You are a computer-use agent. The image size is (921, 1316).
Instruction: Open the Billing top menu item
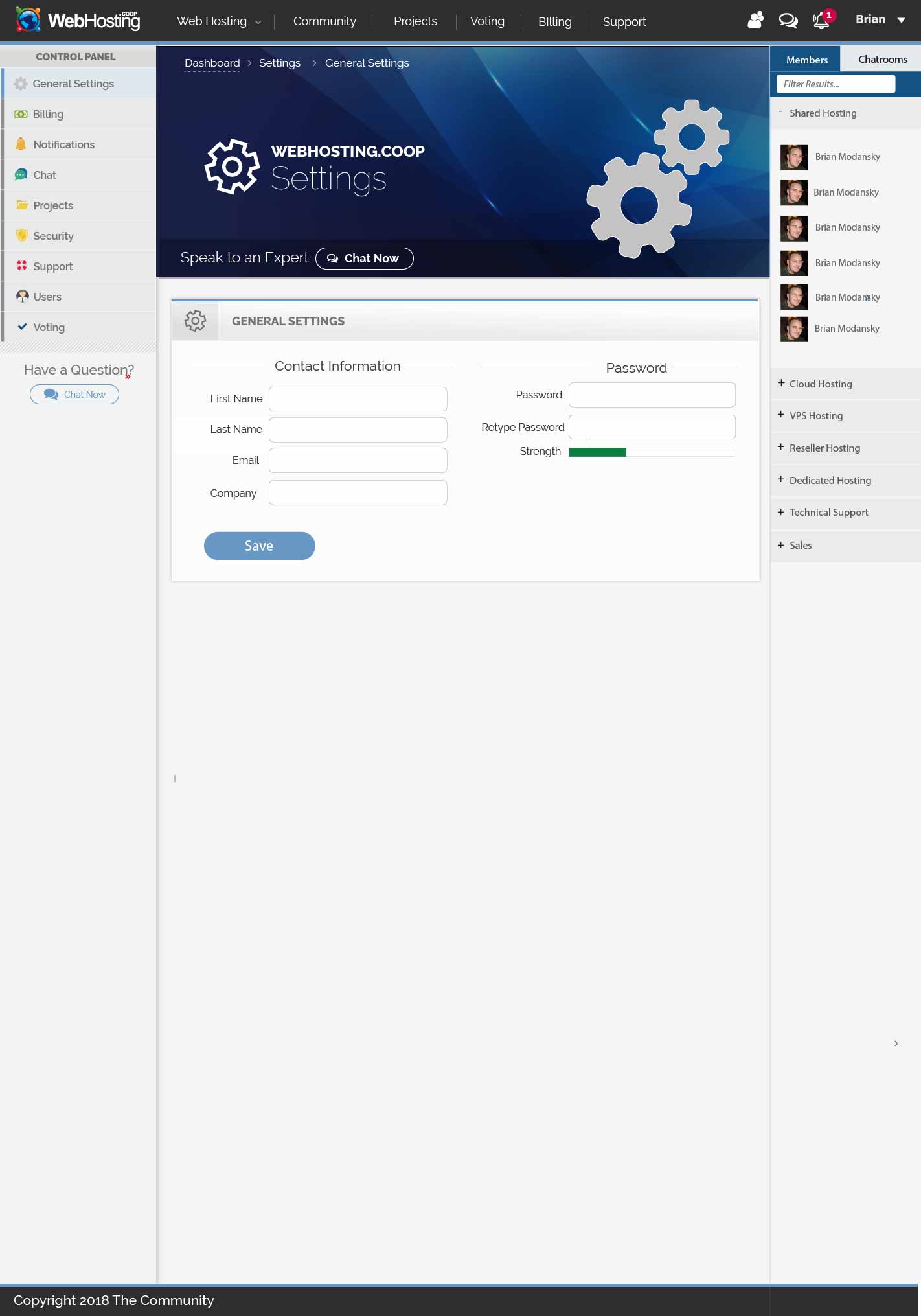[554, 21]
